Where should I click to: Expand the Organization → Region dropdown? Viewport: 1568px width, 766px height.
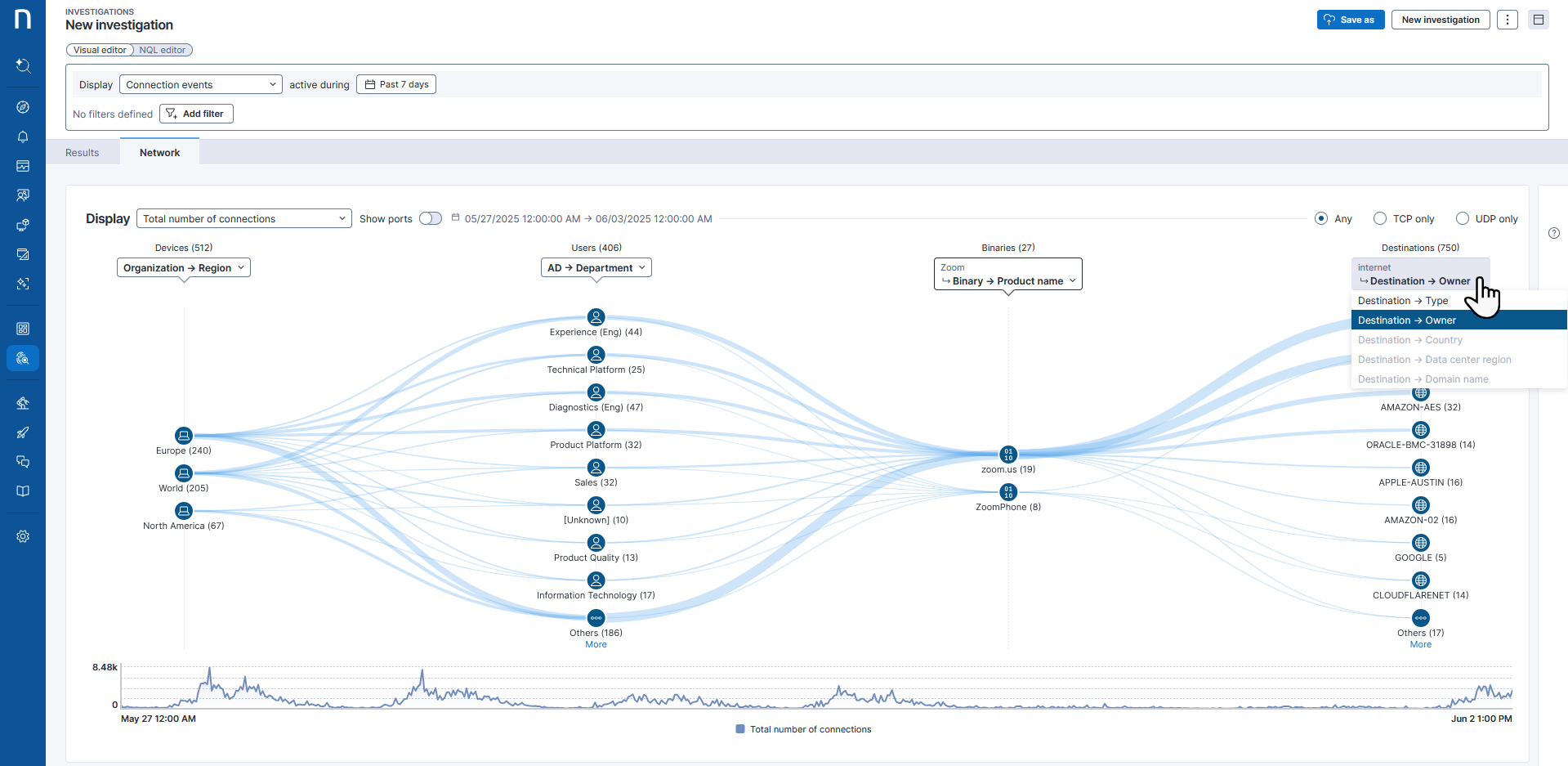(184, 267)
